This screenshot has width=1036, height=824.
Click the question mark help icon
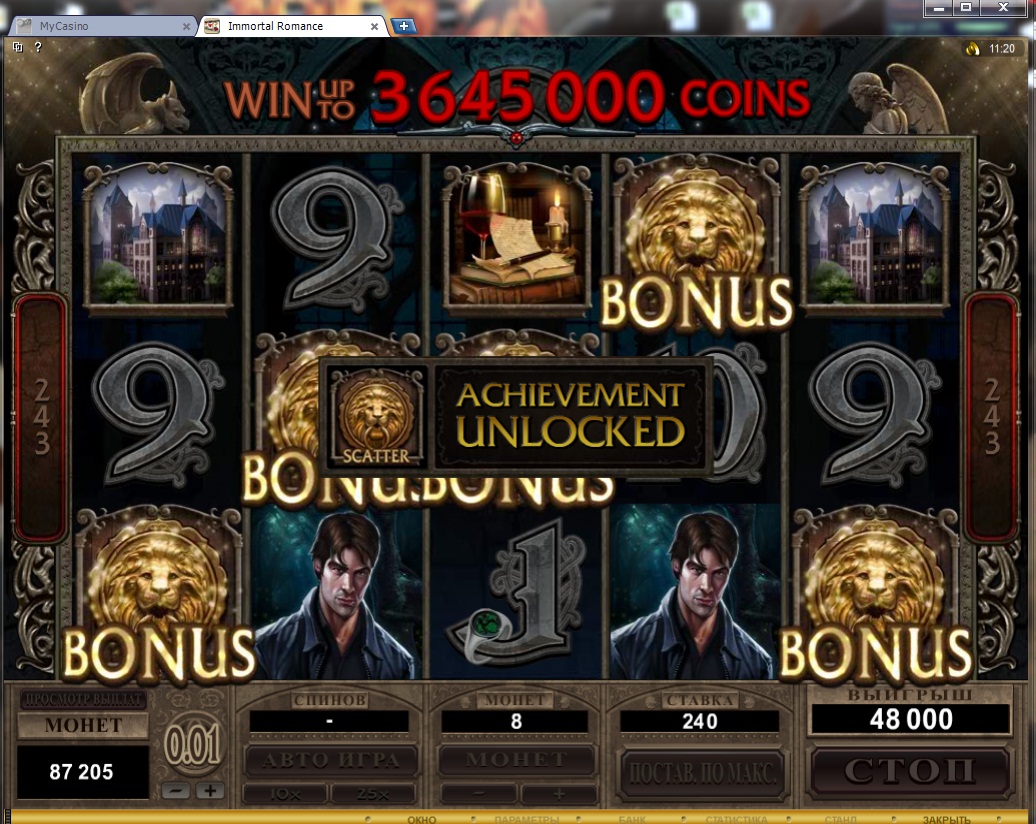(x=38, y=47)
